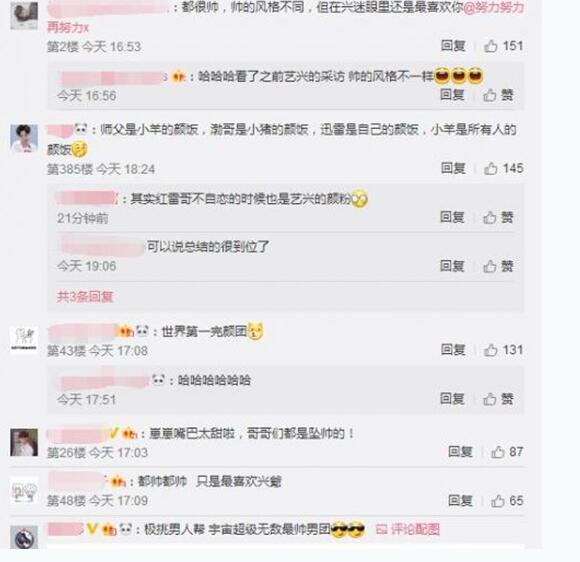Like the 哈哈哈哈哈哈 reply at 17:51
Screen dimensions: 580x562
click(498, 399)
